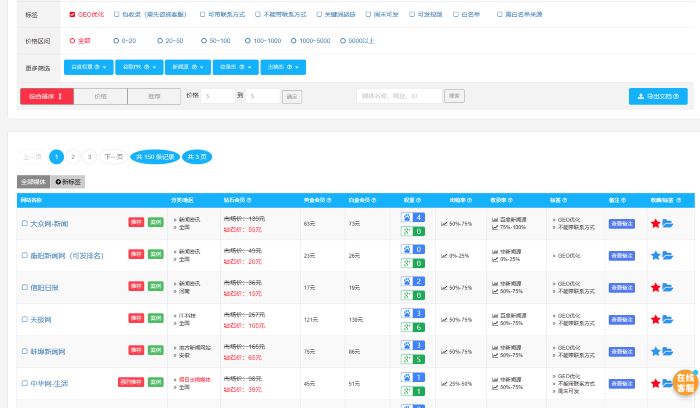Click the red star in 中华网-生活 row
Viewport: 700px width, 408px height.
655,383
